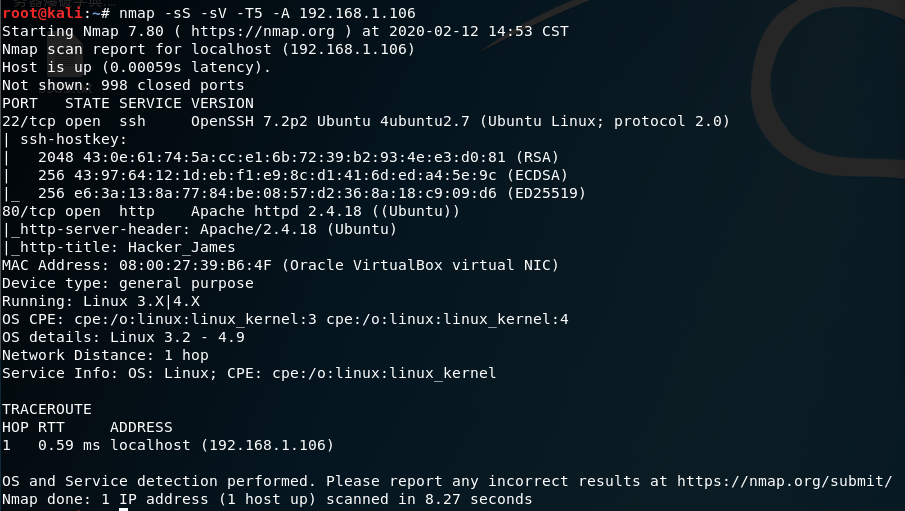
Task: Click the 22/tcp open ssh port entry
Action: tap(73, 121)
